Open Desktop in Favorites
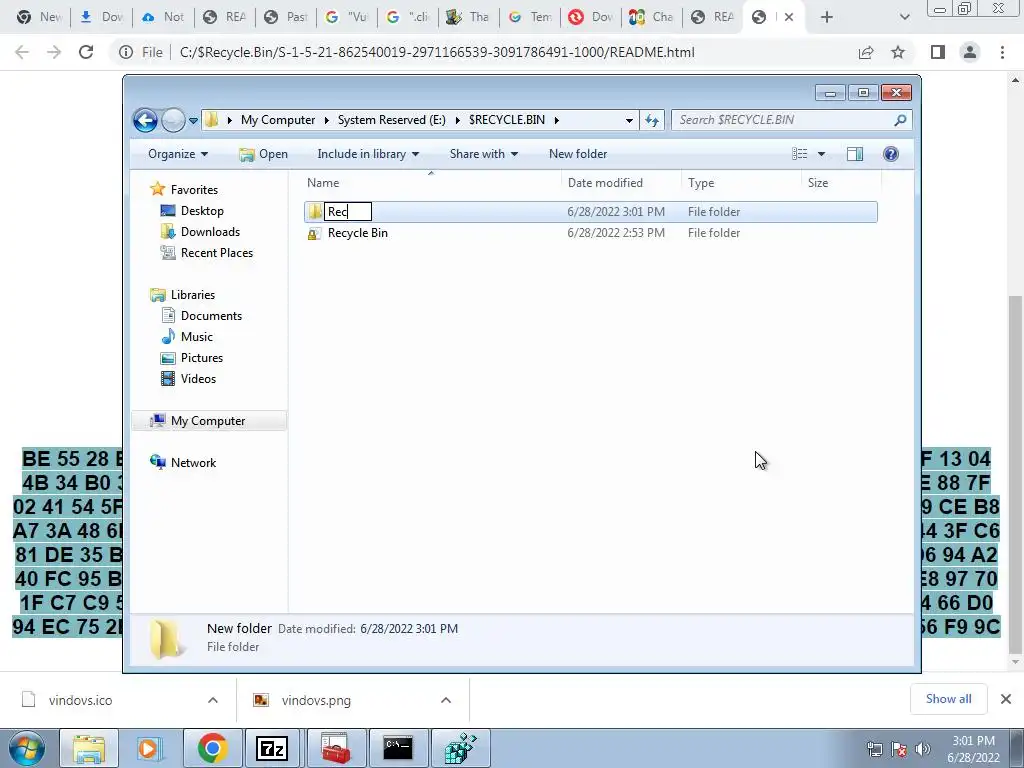 coord(202,211)
